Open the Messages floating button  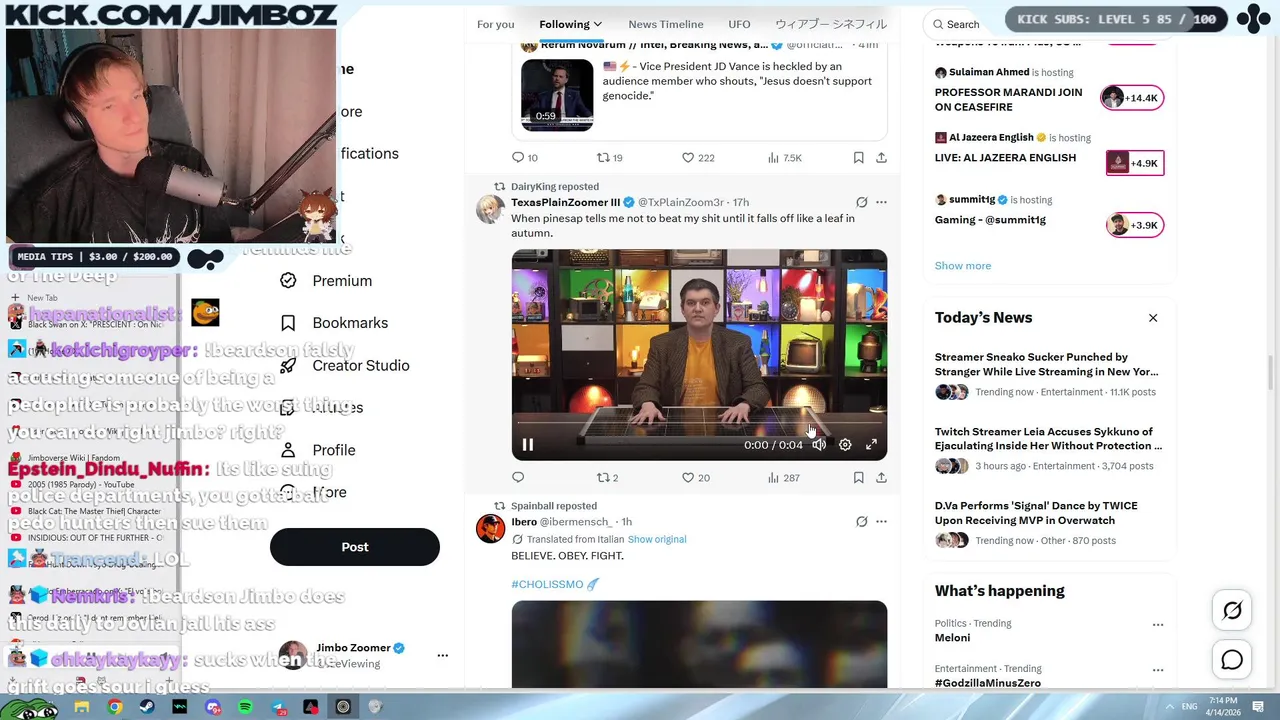tap(1232, 660)
